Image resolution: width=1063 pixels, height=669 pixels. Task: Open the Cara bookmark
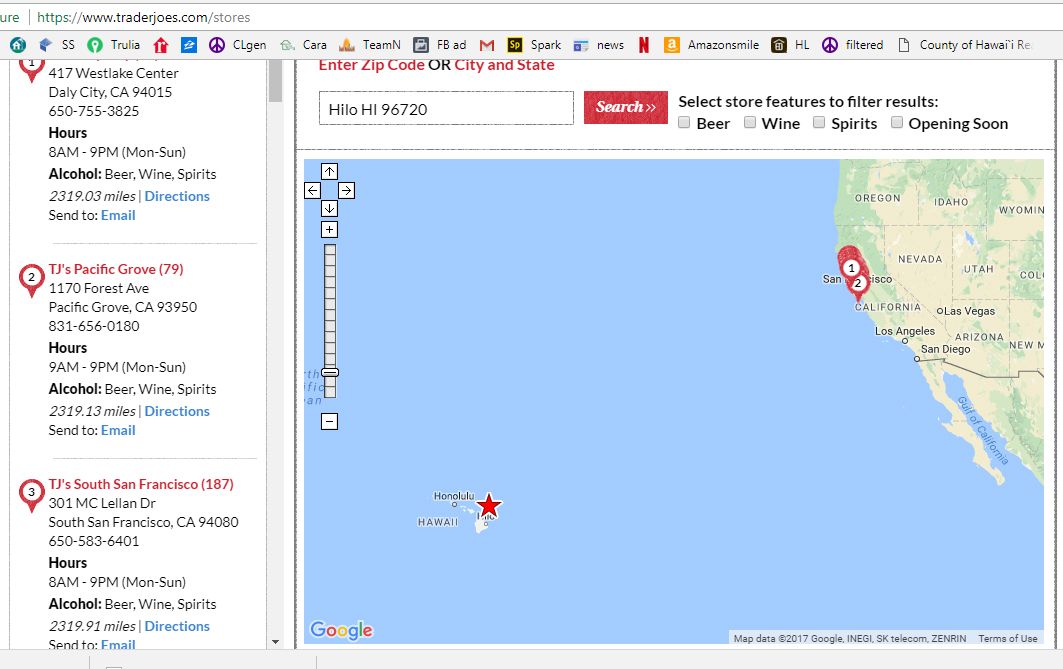coord(303,45)
